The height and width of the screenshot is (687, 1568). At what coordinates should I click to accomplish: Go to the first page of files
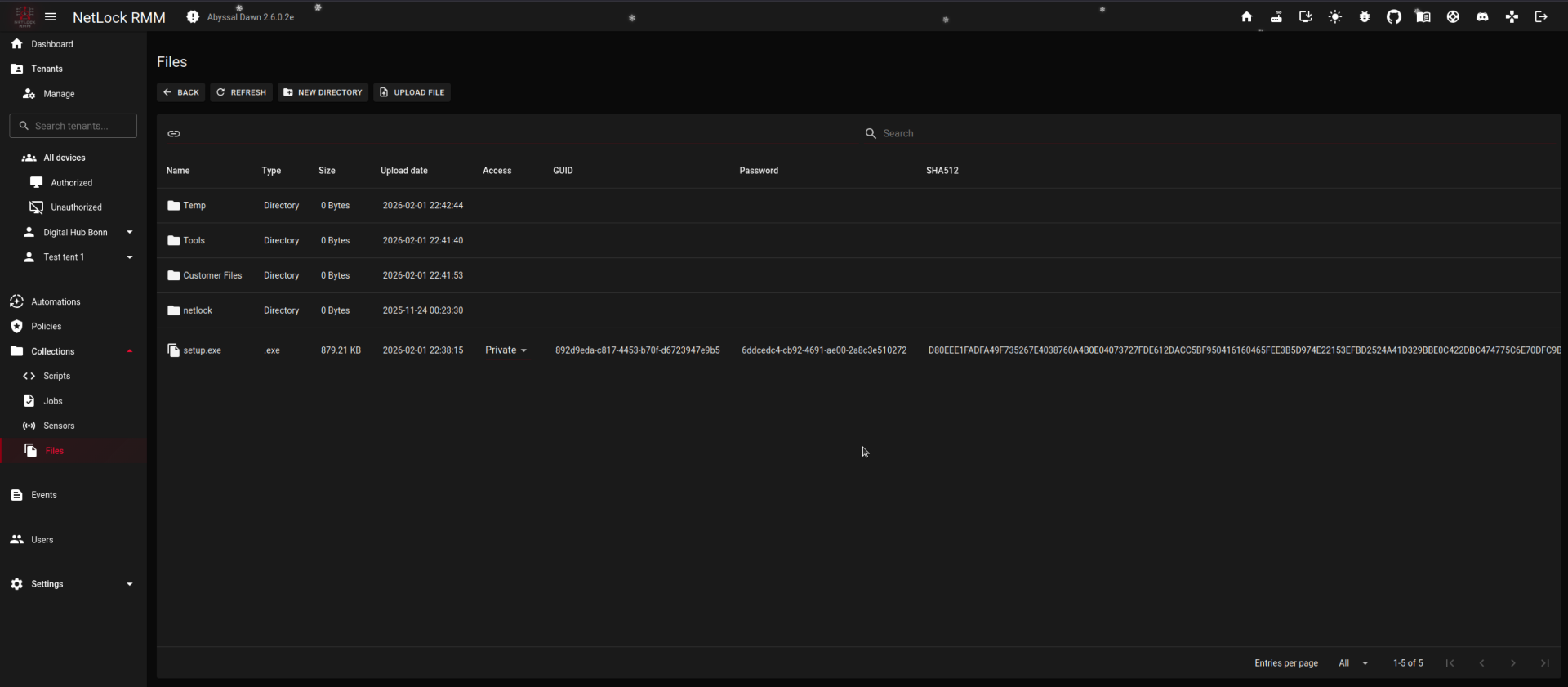pos(1450,663)
